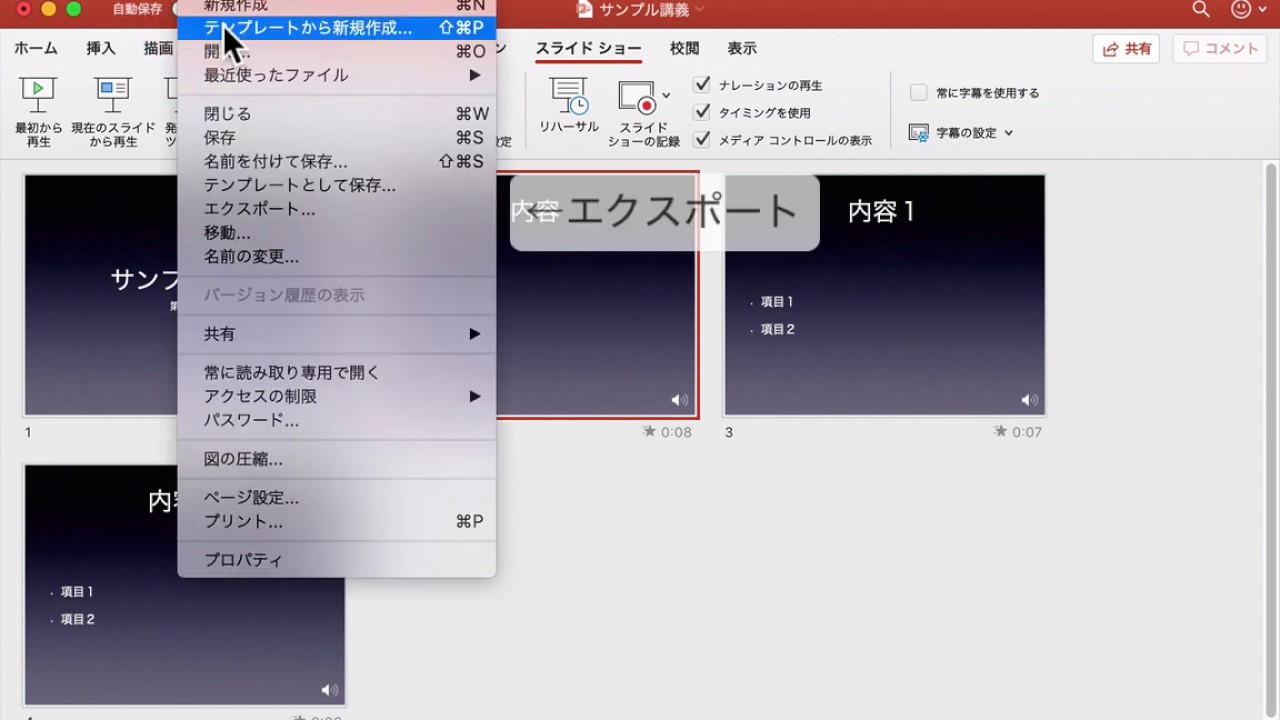The width and height of the screenshot is (1280, 720).
Task: Click speaker icon on slide 2
Action: [679, 400]
